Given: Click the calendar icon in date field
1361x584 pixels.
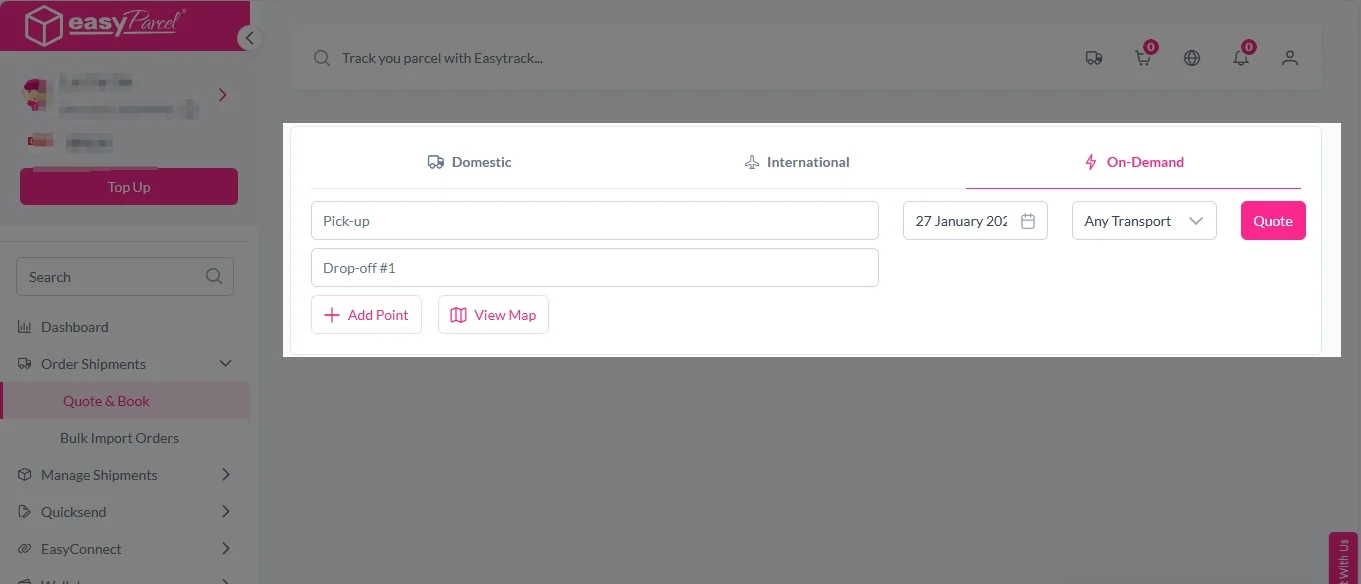Looking at the screenshot, I should click(1027, 221).
